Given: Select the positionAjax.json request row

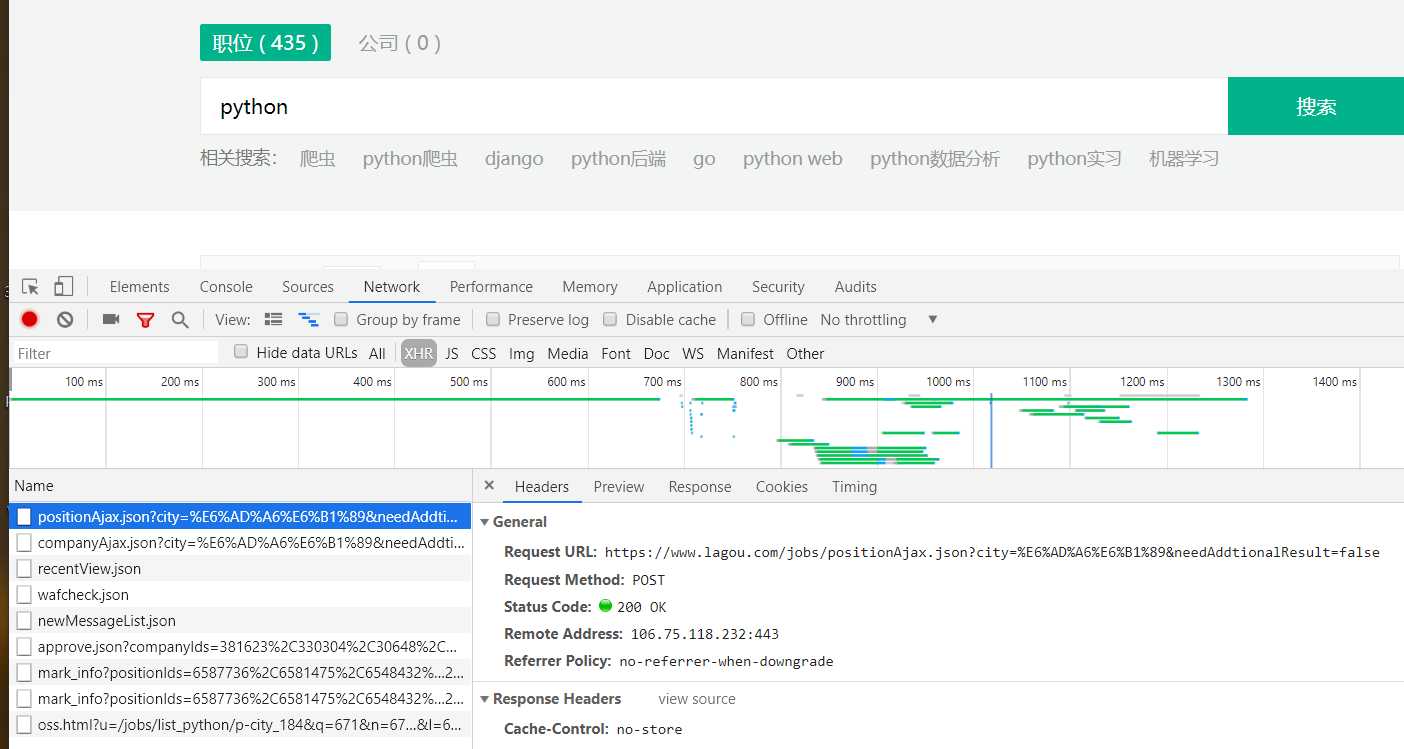Looking at the screenshot, I should pos(240,516).
